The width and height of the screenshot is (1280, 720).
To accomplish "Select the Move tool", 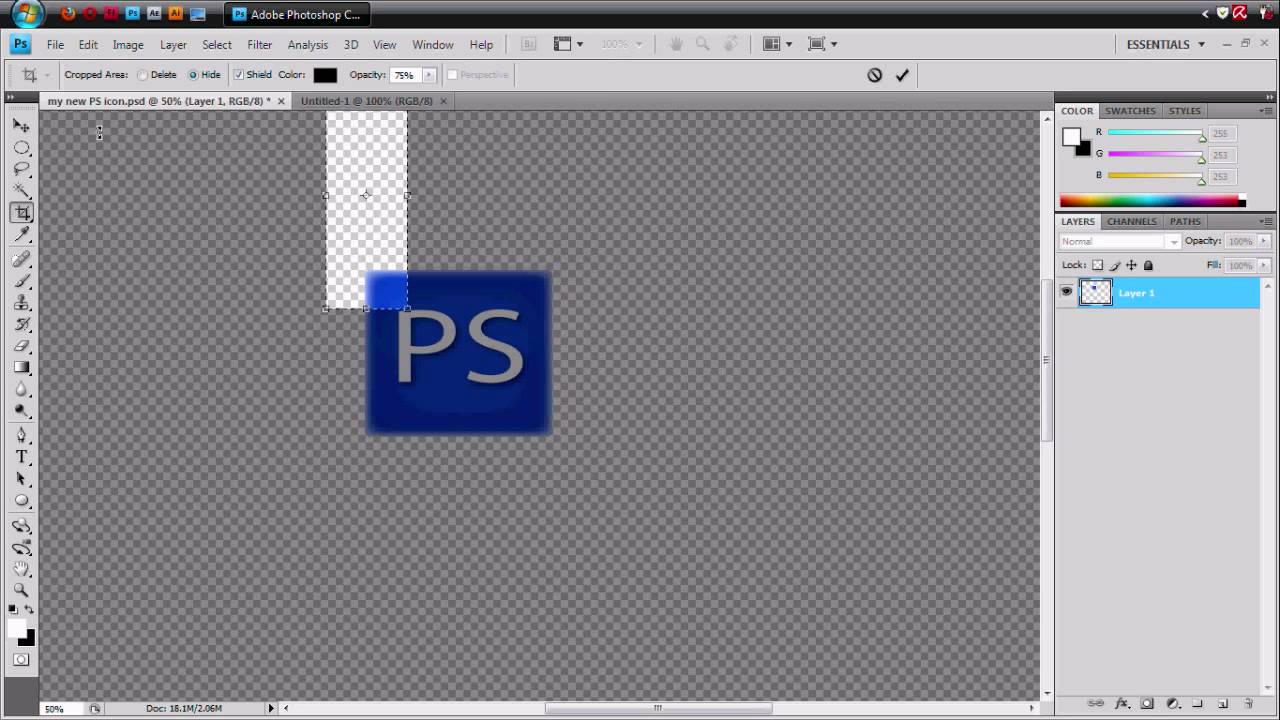I will (22, 124).
